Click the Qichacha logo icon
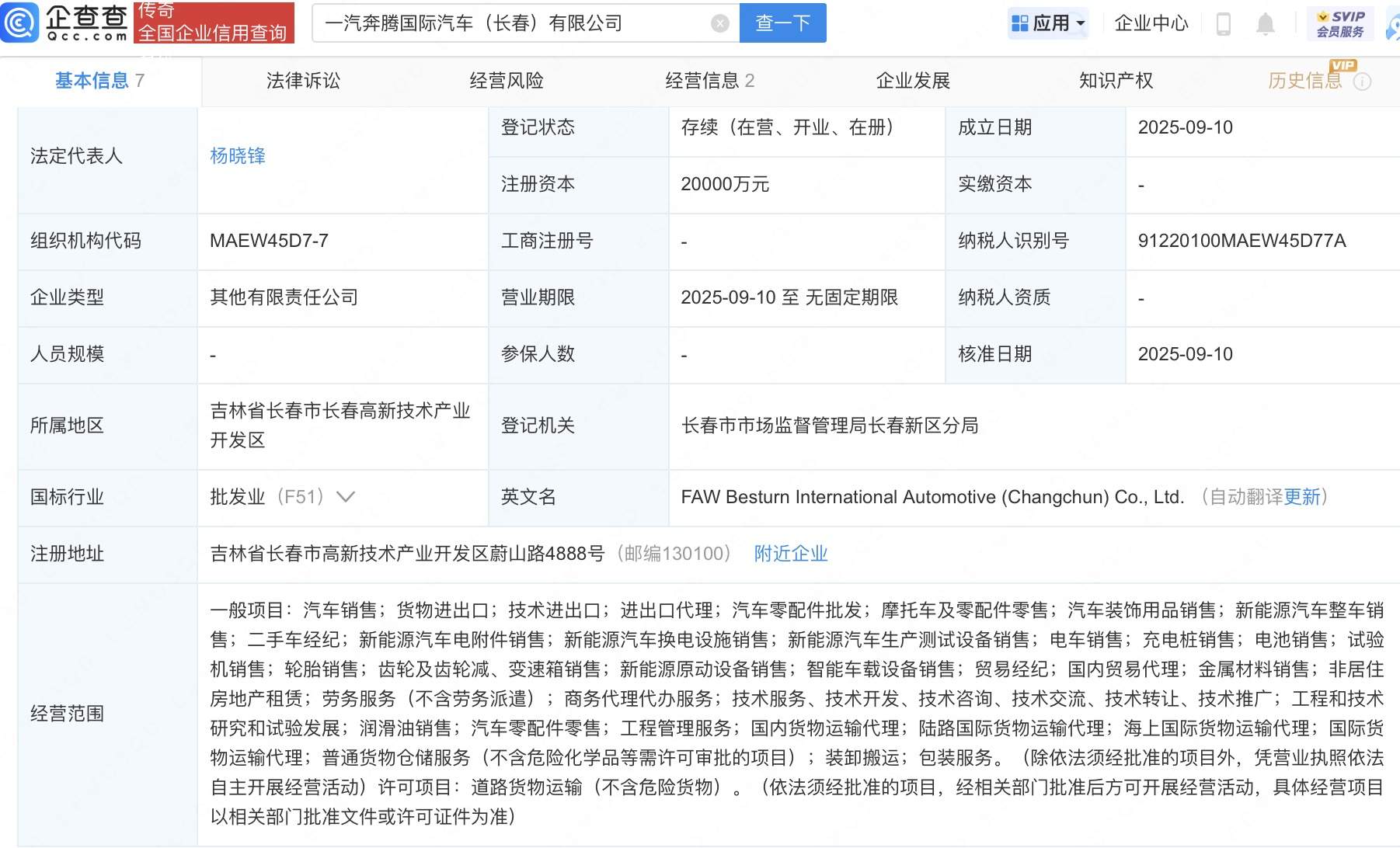This screenshot has width=1400, height=848. click(20, 23)
